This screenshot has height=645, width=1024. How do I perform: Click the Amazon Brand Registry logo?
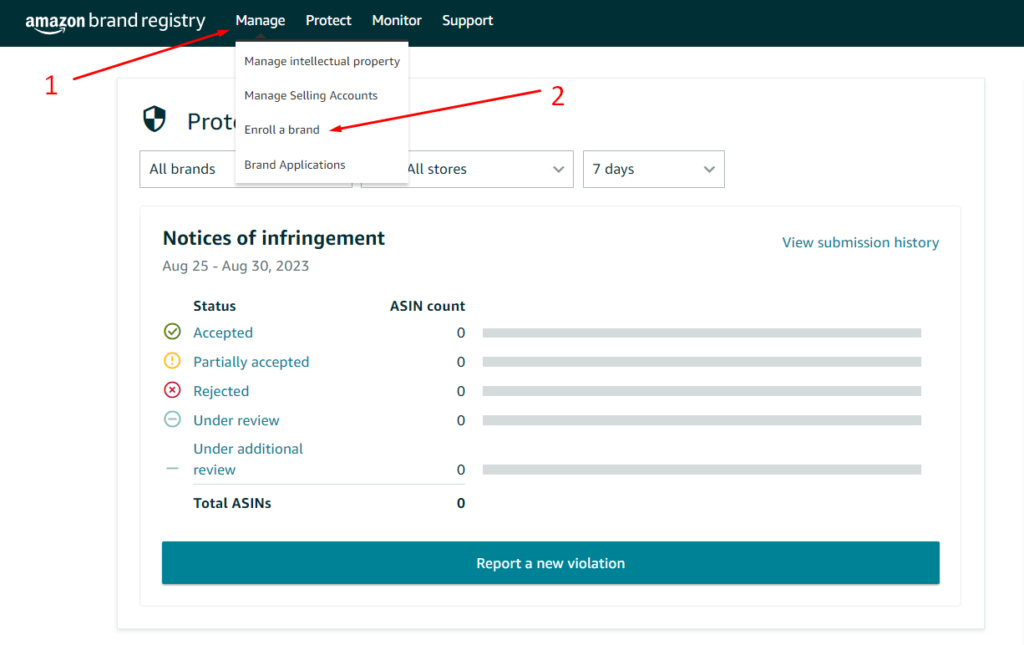(x=115, y=21)
